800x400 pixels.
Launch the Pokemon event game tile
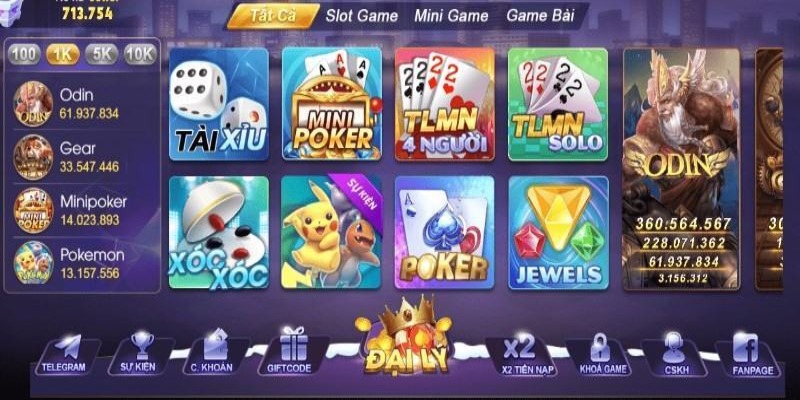click(332, 233)
